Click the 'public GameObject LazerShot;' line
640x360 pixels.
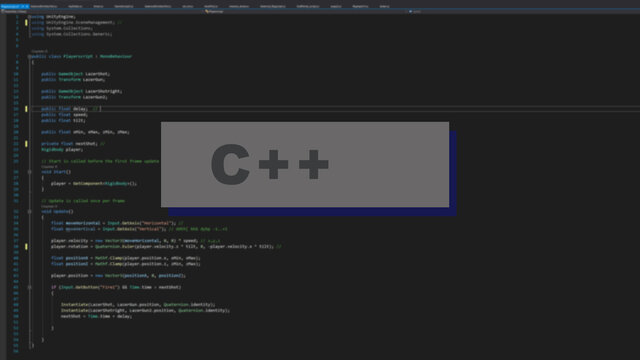tap(76, 74)
